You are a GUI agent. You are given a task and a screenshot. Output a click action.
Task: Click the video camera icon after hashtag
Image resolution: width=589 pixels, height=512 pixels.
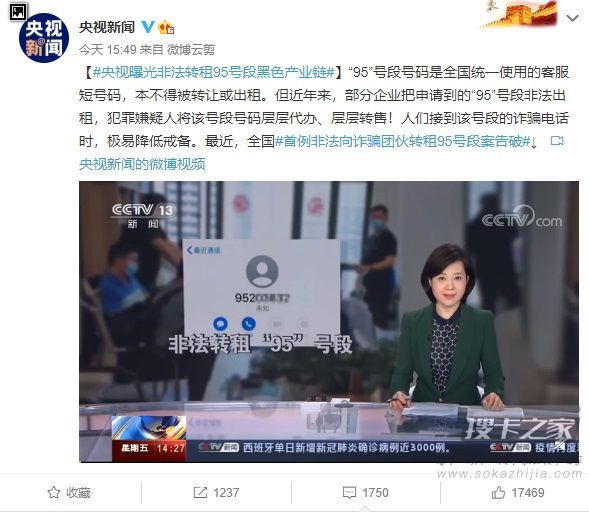[557, 141]
